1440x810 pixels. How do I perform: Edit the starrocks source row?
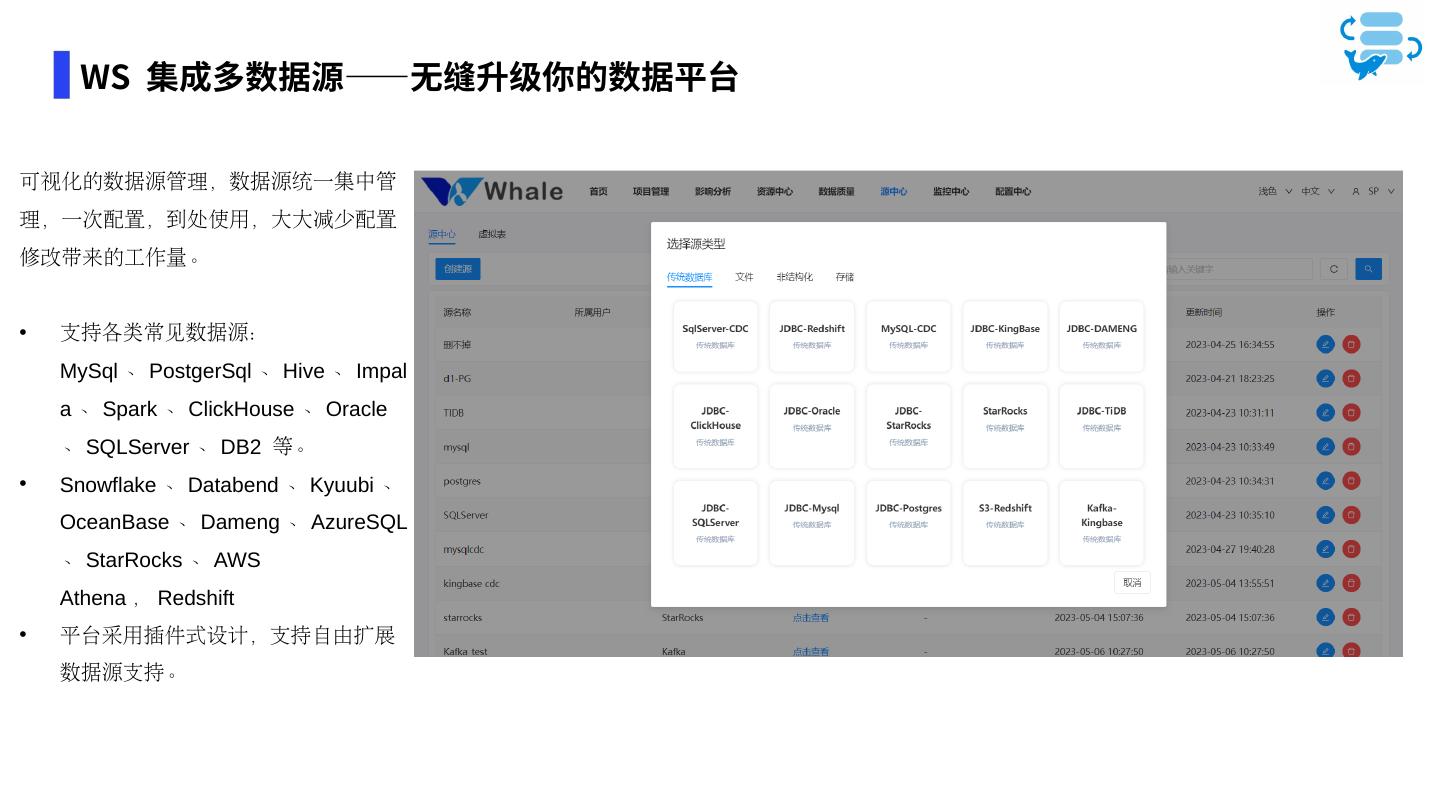tap(1325, 617)
